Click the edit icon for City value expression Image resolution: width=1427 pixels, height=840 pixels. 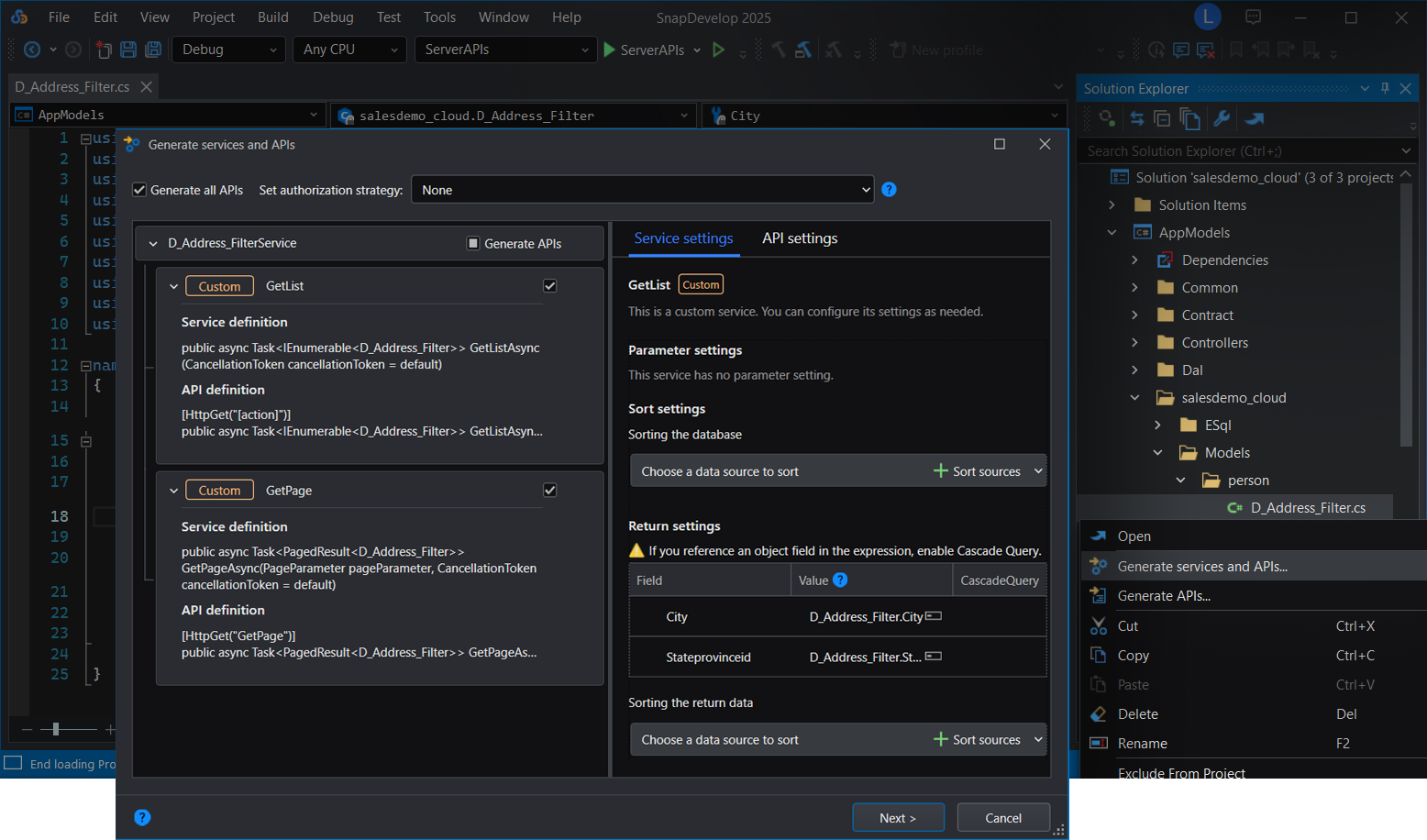tap(934, 616)
